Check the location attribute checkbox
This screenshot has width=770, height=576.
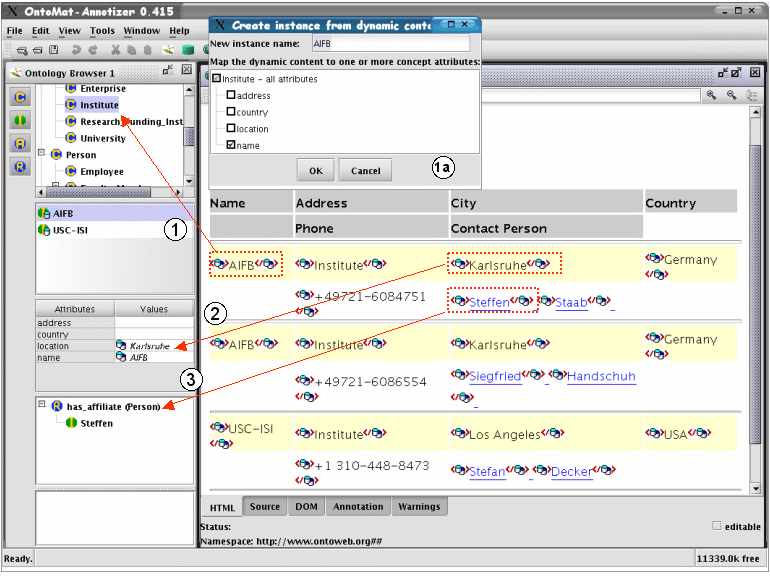(x=231, y=128)
